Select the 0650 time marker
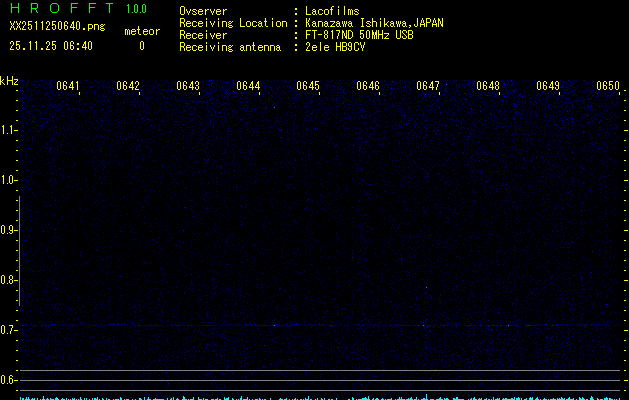The width and height of the screenshot is (629, 400). pos(608,86)
